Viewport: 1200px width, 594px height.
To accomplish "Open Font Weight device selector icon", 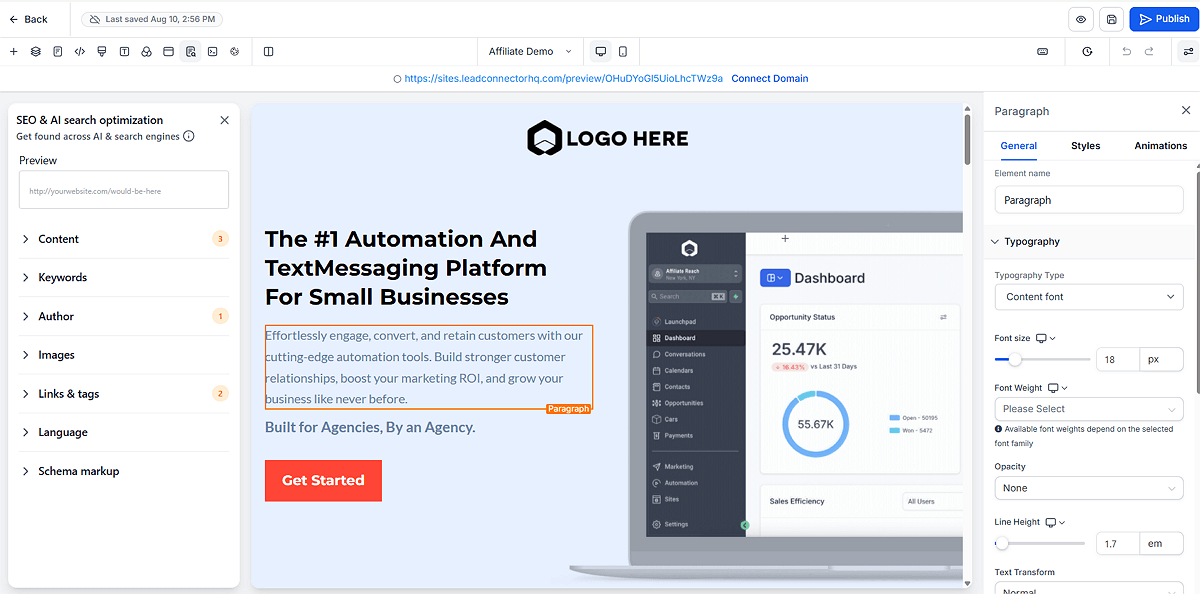I will coord(1057,388).
